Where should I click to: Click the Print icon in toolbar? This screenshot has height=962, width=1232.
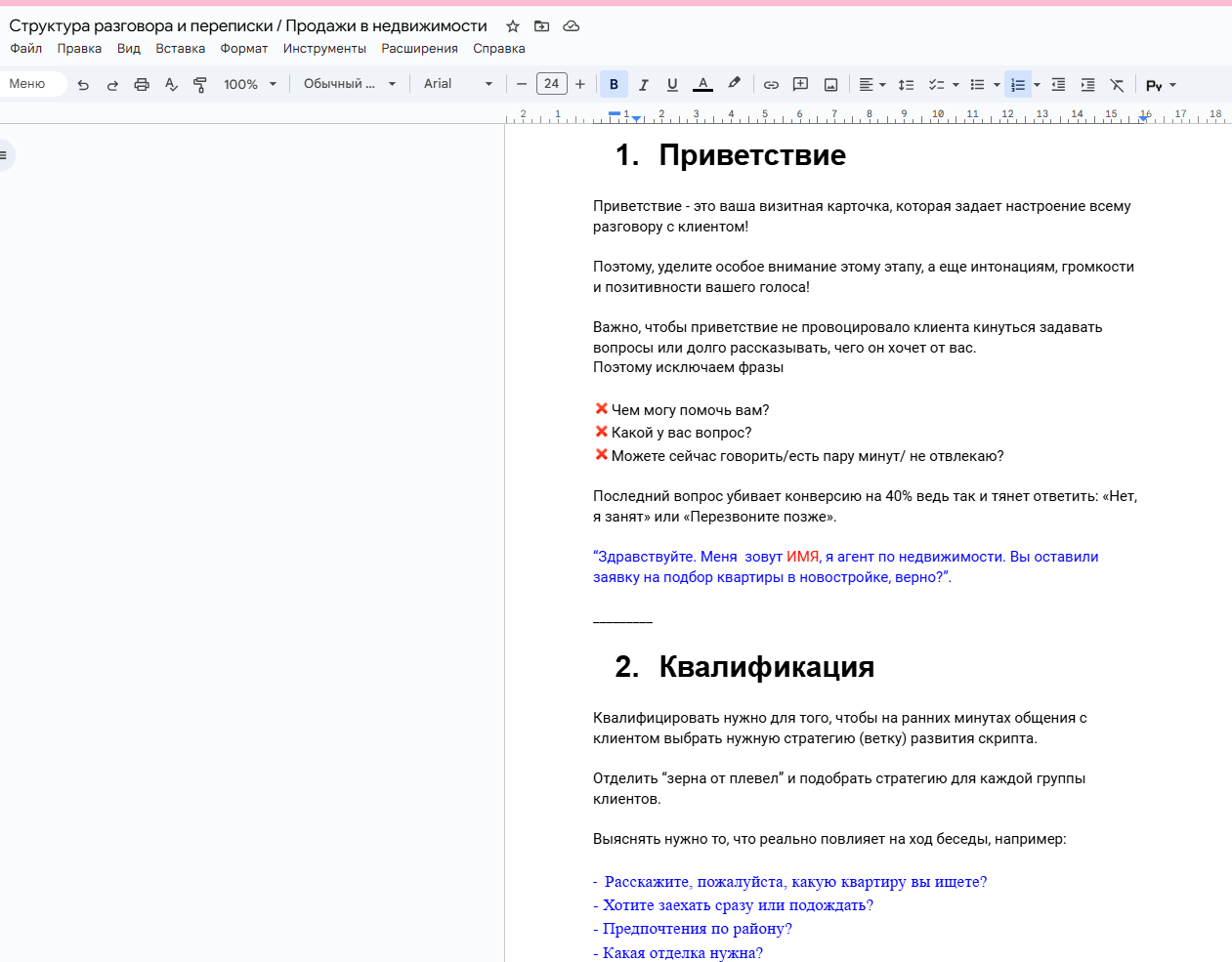point(142,85)
